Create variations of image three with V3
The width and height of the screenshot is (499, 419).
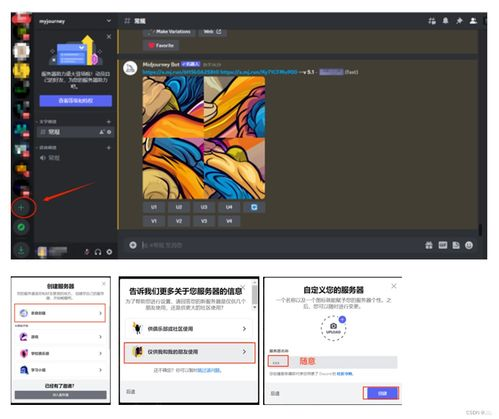(204, 221)
